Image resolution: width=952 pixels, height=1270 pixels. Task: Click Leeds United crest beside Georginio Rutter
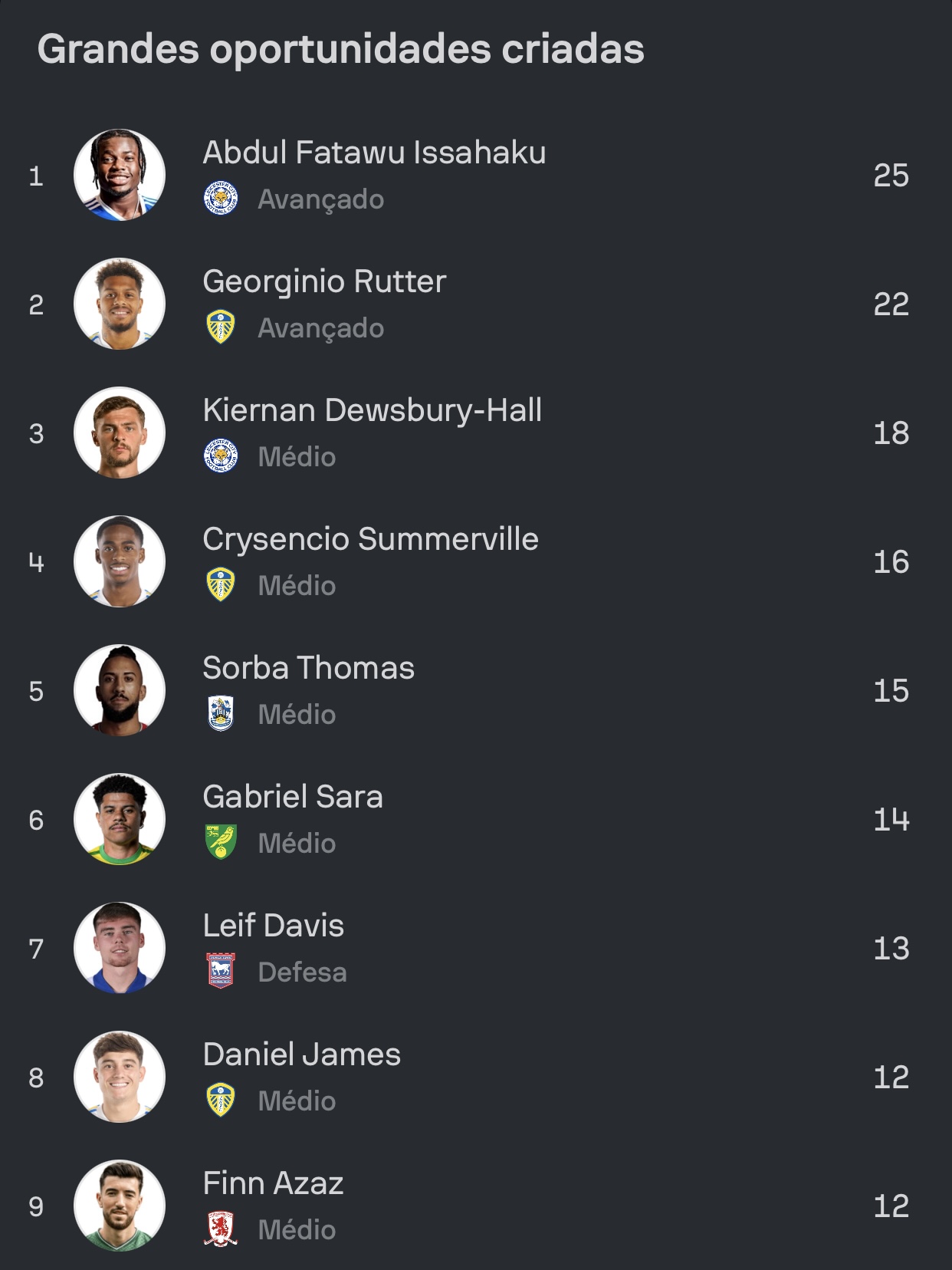pos(221,328)
